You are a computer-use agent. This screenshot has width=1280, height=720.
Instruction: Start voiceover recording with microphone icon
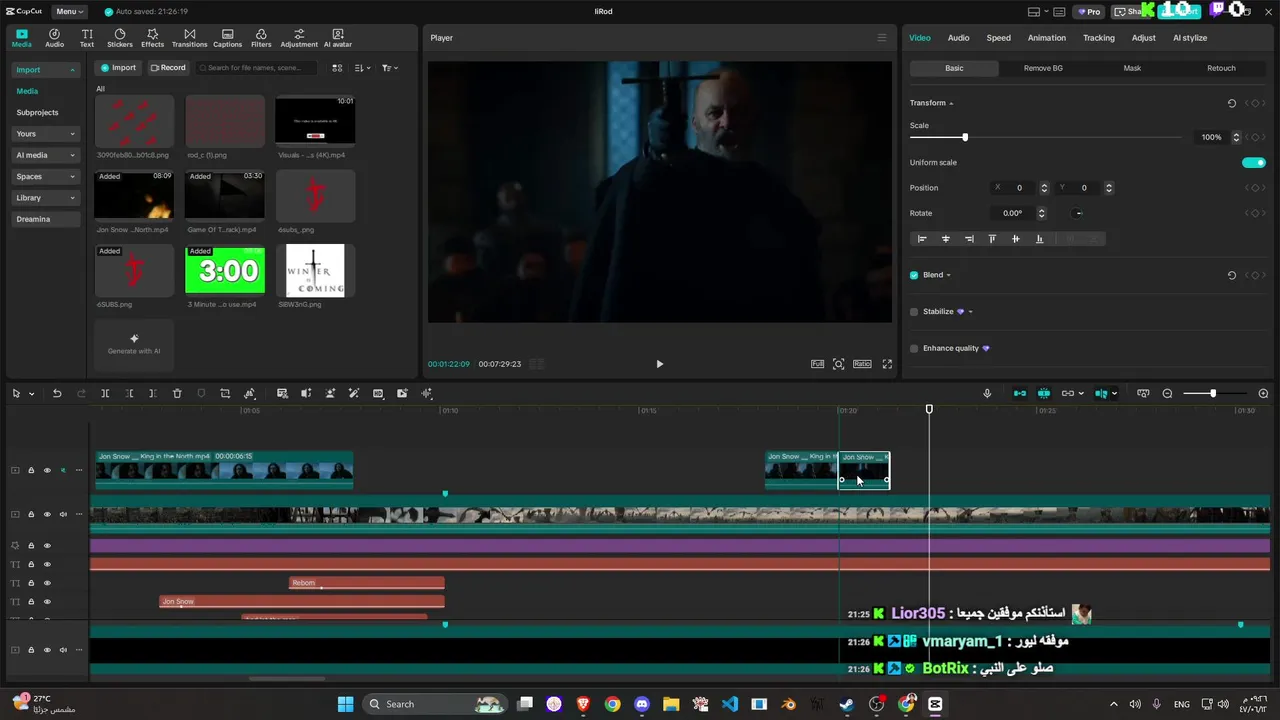point(987,393)
